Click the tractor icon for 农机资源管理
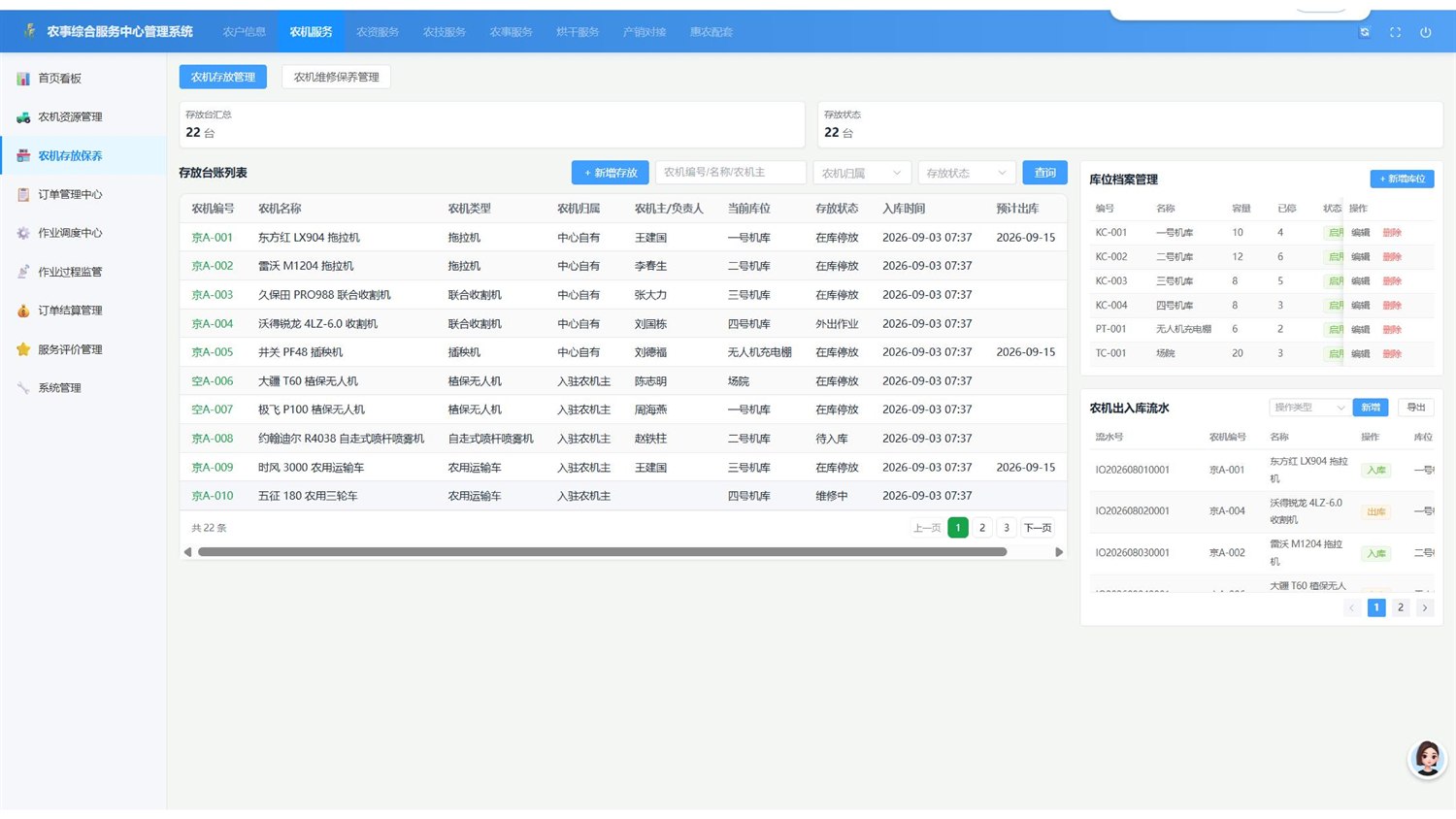The width and height of the screenshot is (1456, 819). click(23, 117)
